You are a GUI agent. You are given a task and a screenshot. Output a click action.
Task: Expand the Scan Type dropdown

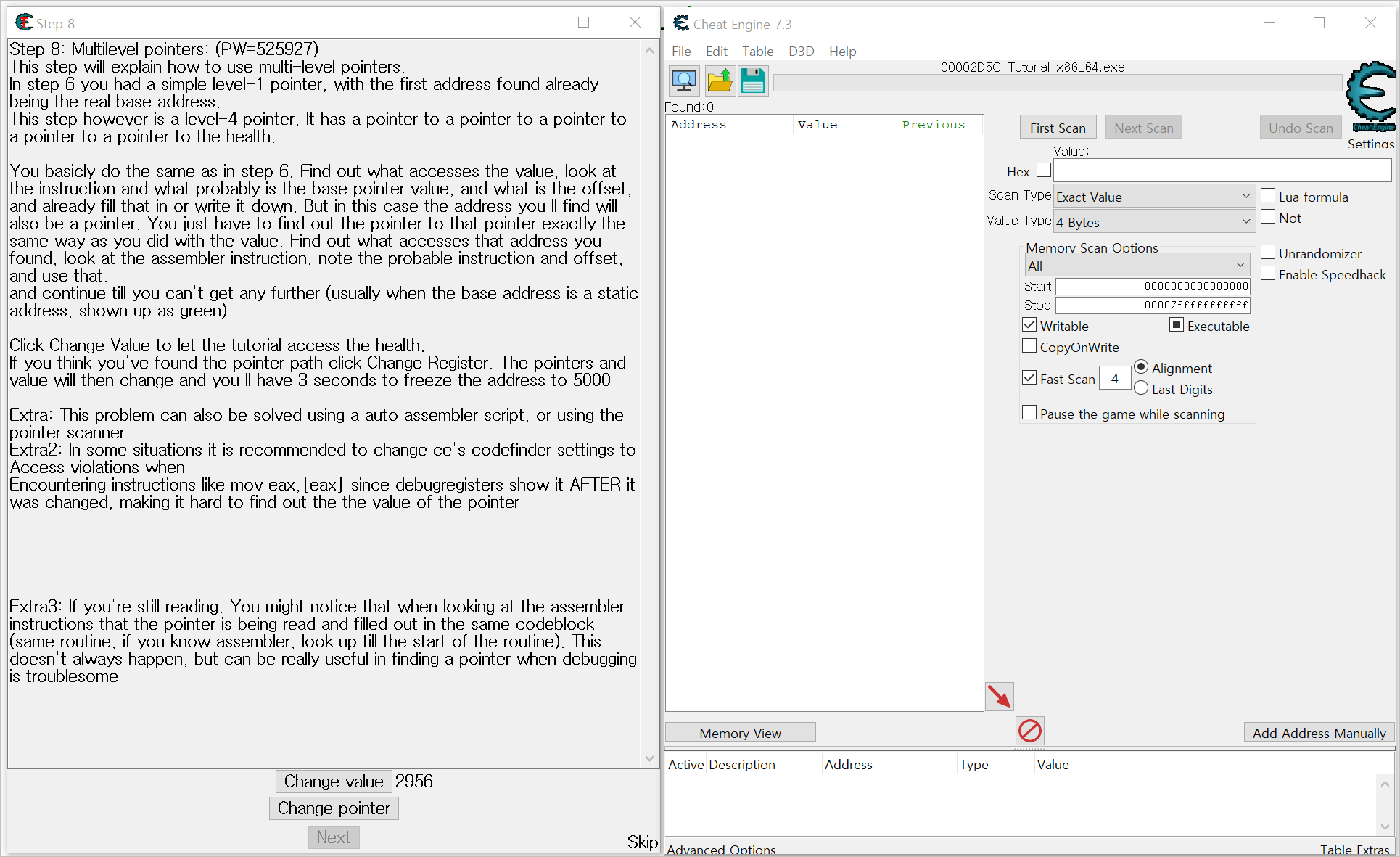point(1153,196)
